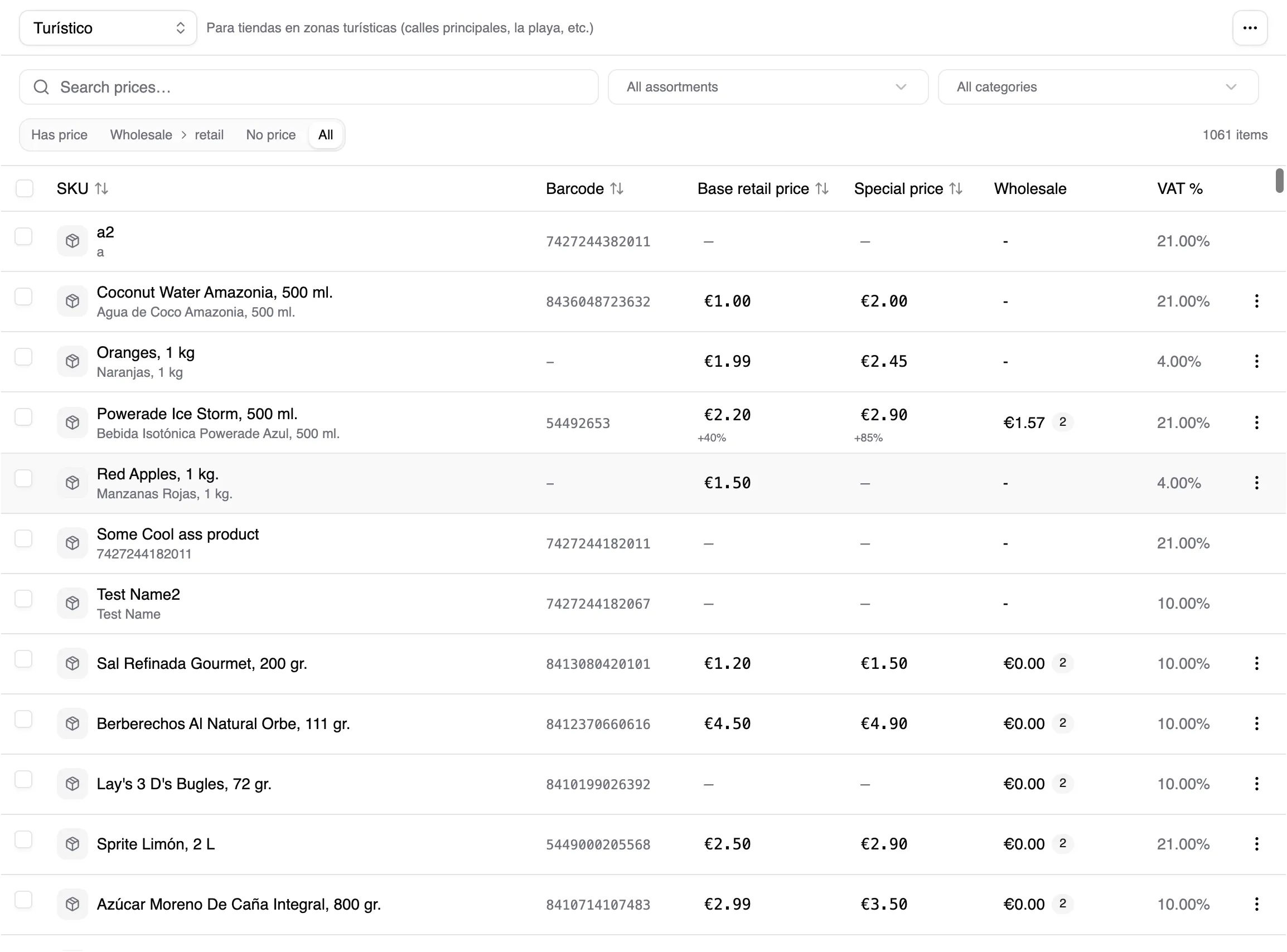Toggle the select-all checkbox in table header
Viewport: 1287px width, 952px height.
tap(24, 188)
